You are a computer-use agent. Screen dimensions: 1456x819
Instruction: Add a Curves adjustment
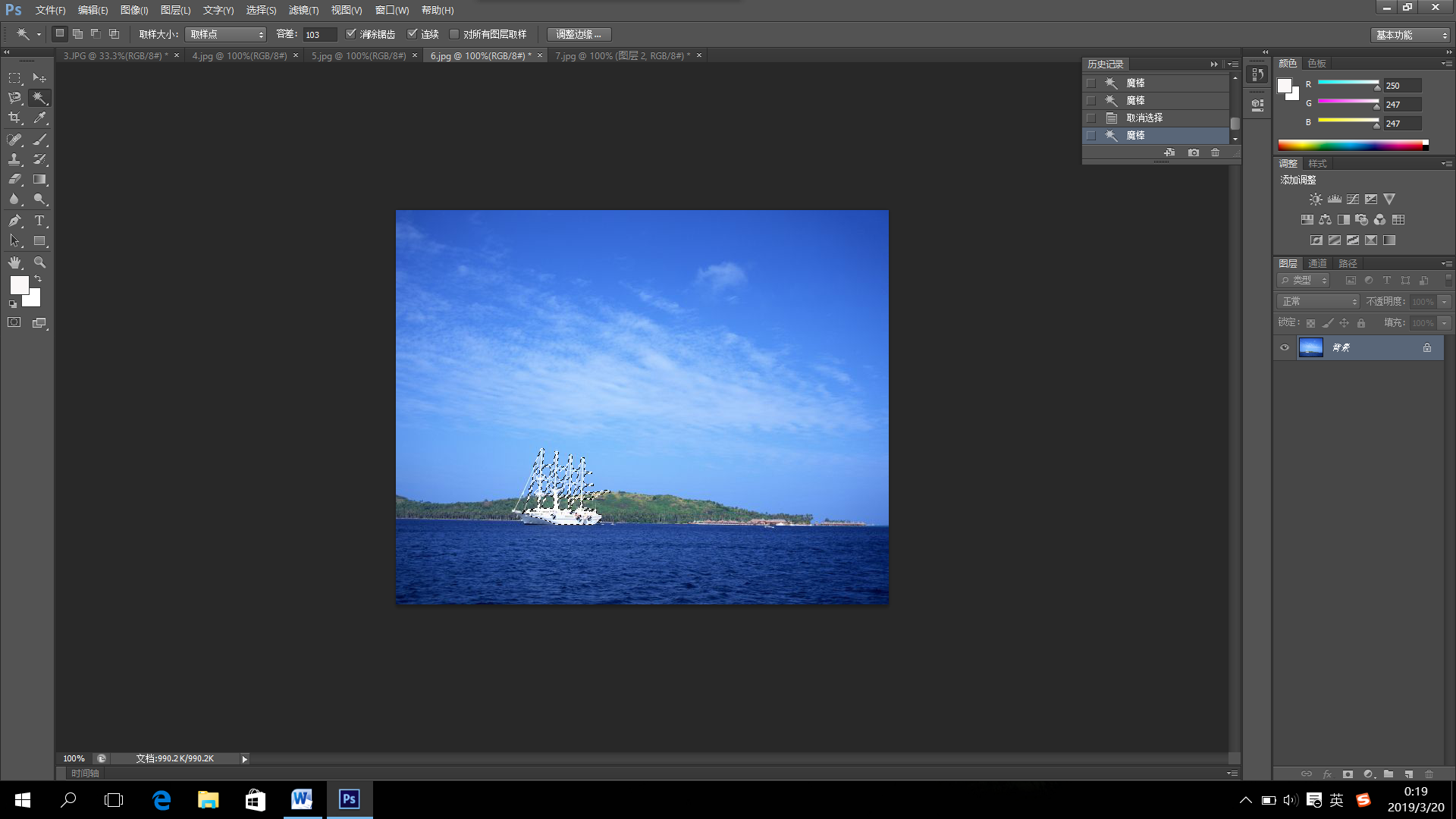1353,199
